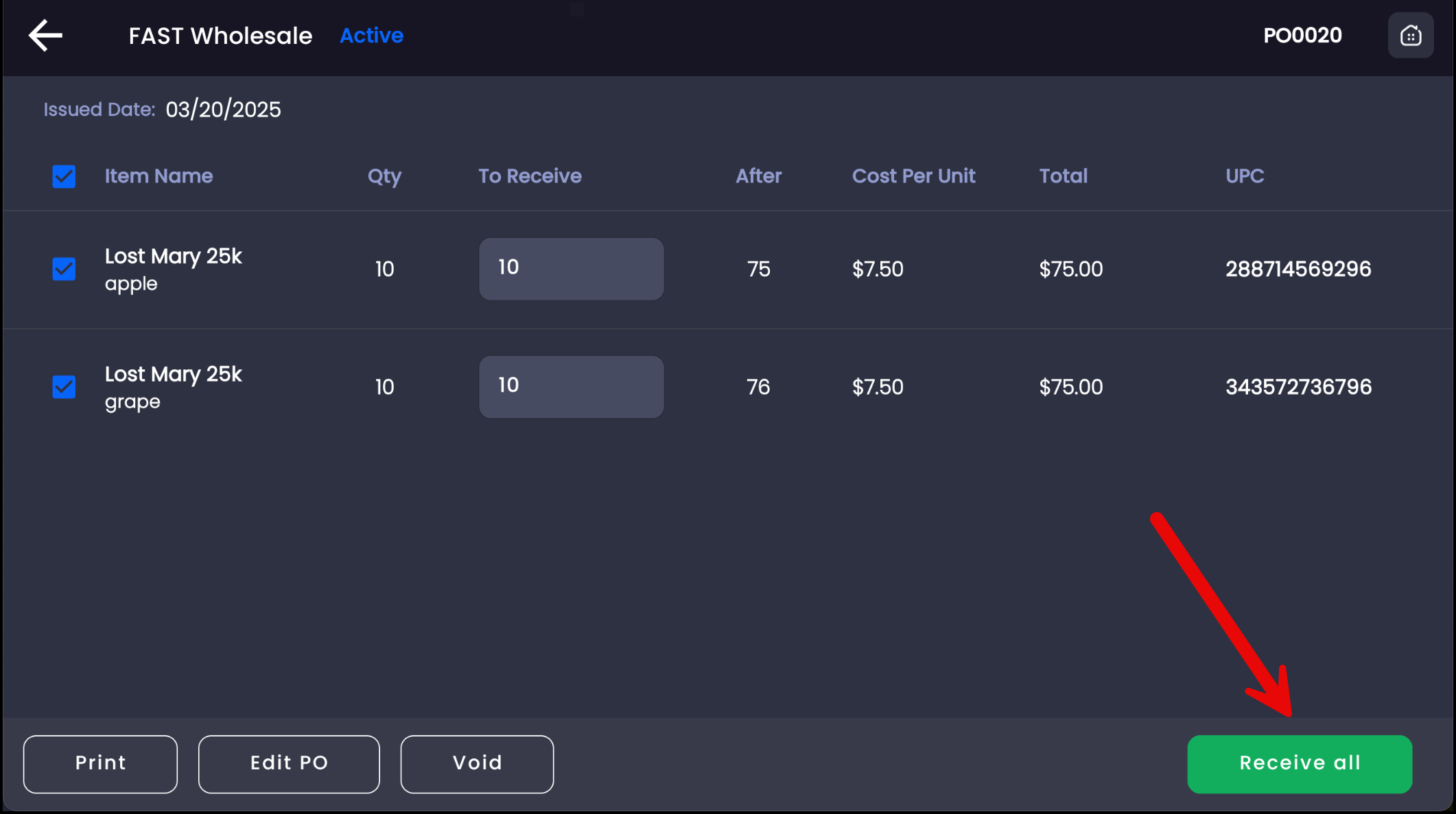Open Edit PO
Viewport: 1456px width, 814px height.
pos(289,764)
